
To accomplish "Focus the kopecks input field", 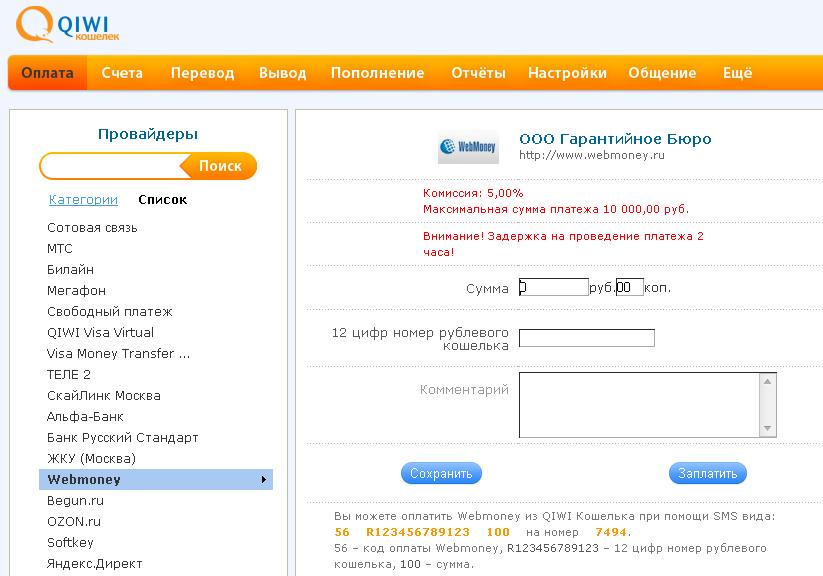I will 629,287.
